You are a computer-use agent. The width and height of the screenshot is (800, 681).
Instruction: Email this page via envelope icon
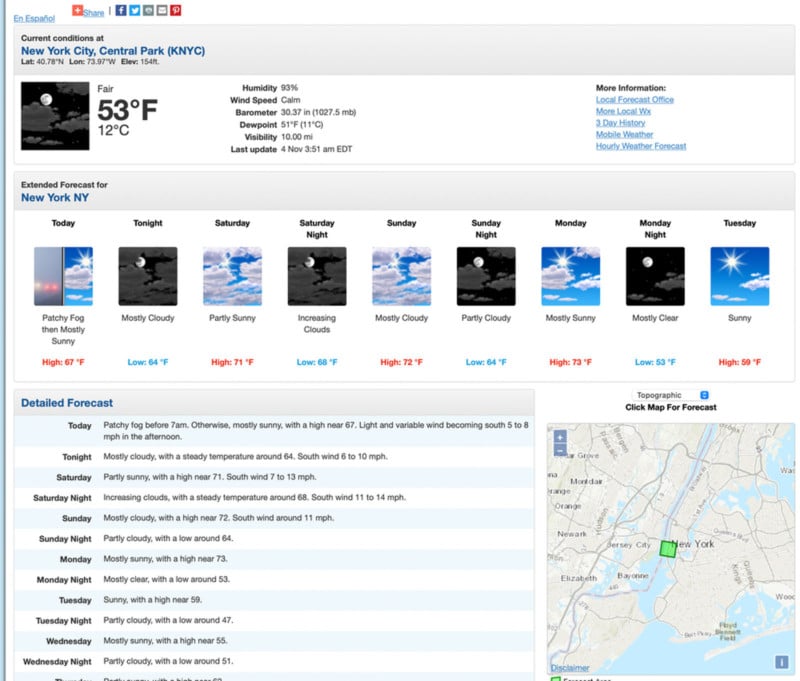162,10
